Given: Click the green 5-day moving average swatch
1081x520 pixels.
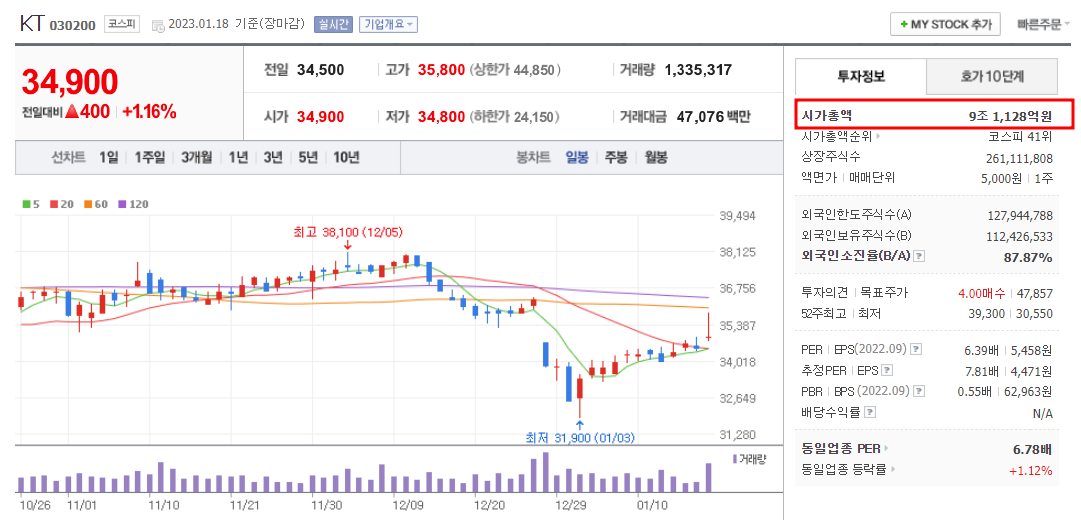Looking at the screenshot, I should (26, 204).
